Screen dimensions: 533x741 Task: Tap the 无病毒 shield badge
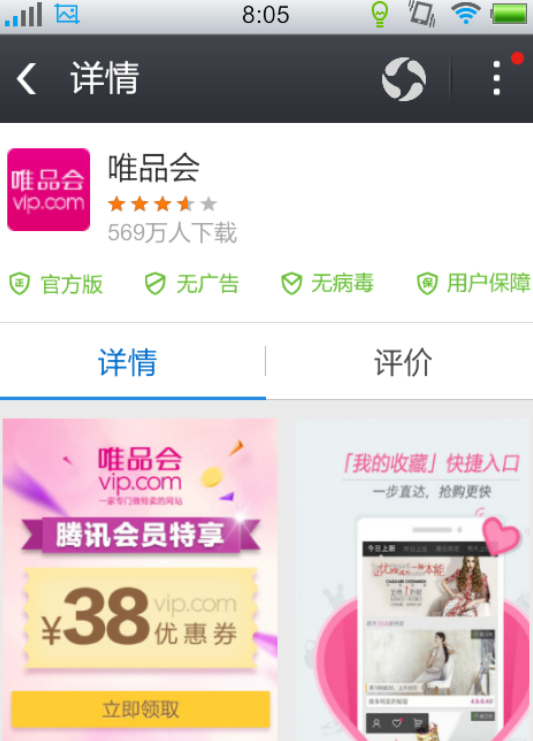click(x=327, y=284)
